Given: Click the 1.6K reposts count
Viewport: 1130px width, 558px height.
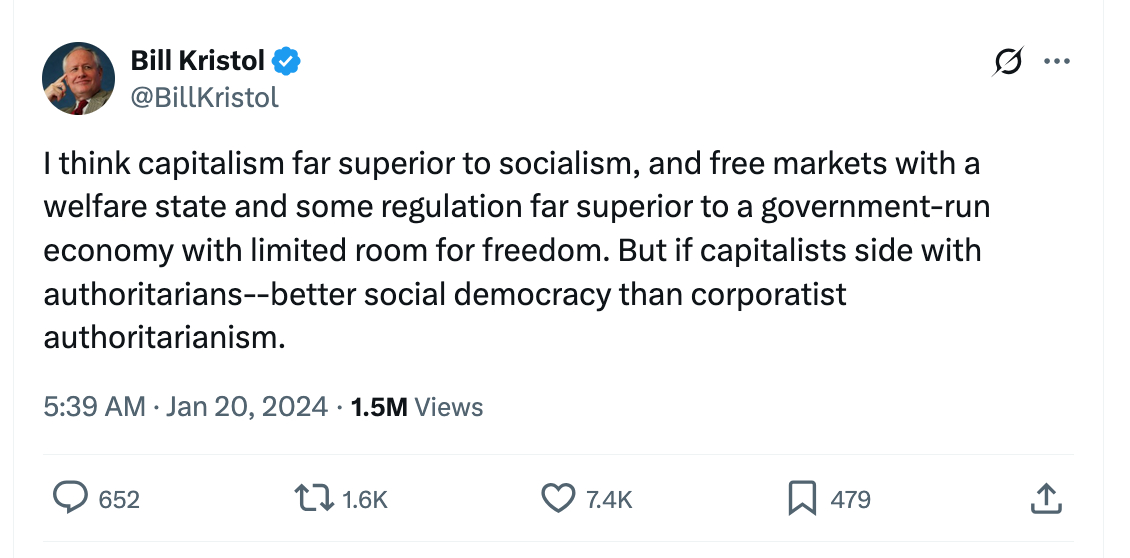Looking at the screenshot, I should point(364,499).
